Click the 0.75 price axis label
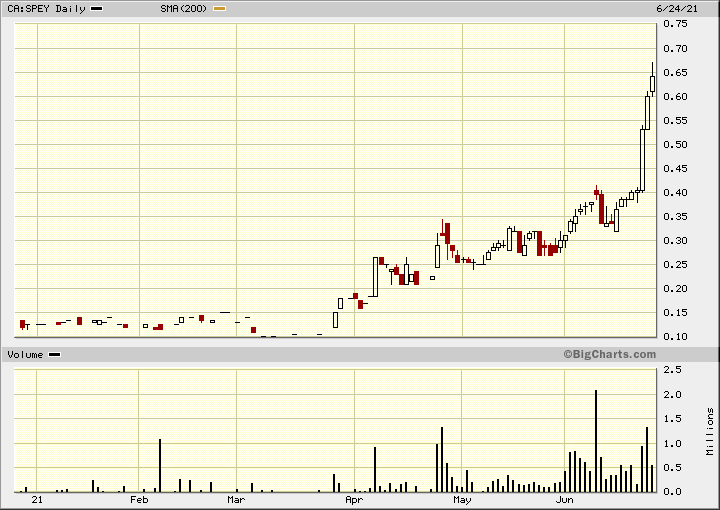720x510 pixels. point(675,24)
